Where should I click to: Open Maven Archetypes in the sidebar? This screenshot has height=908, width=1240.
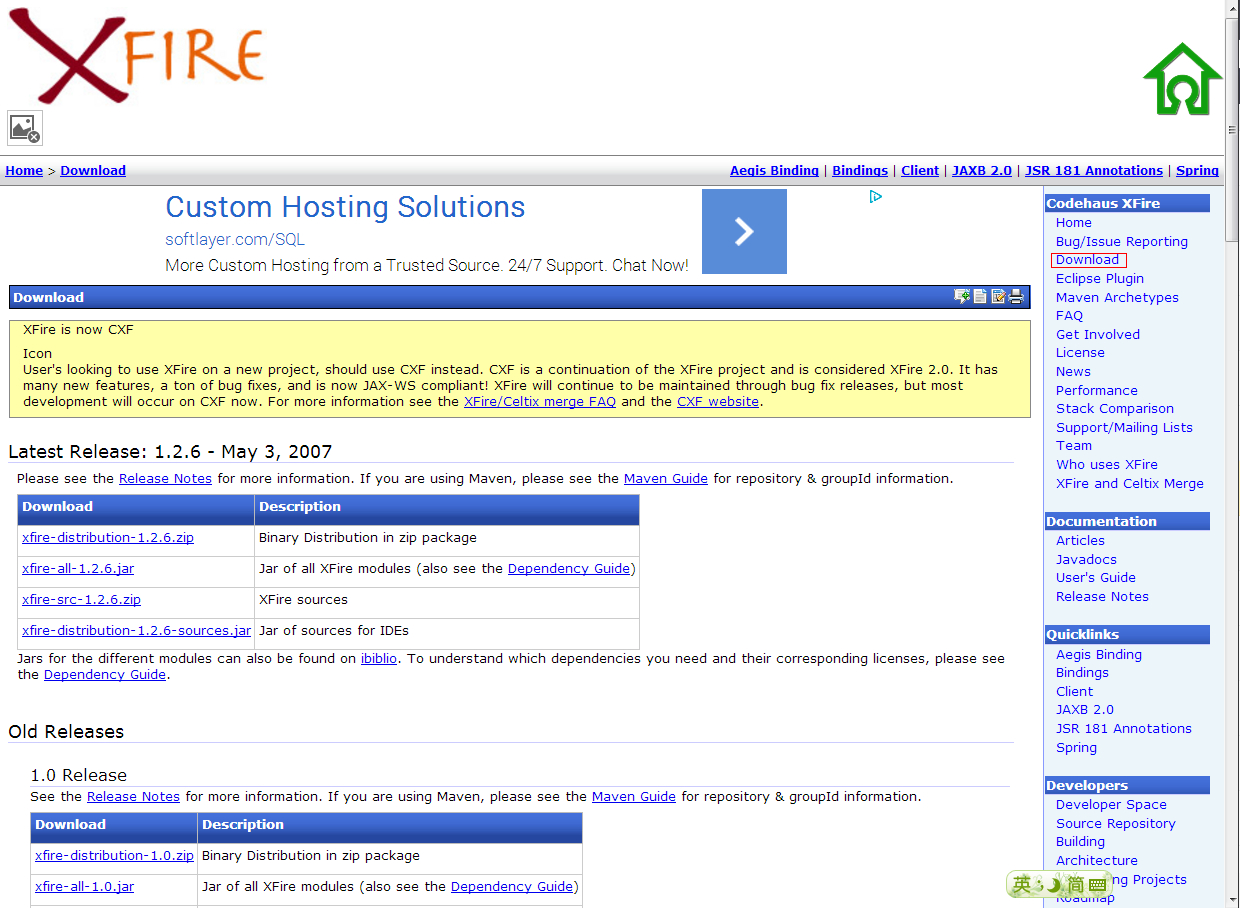tap(1117, 298)
